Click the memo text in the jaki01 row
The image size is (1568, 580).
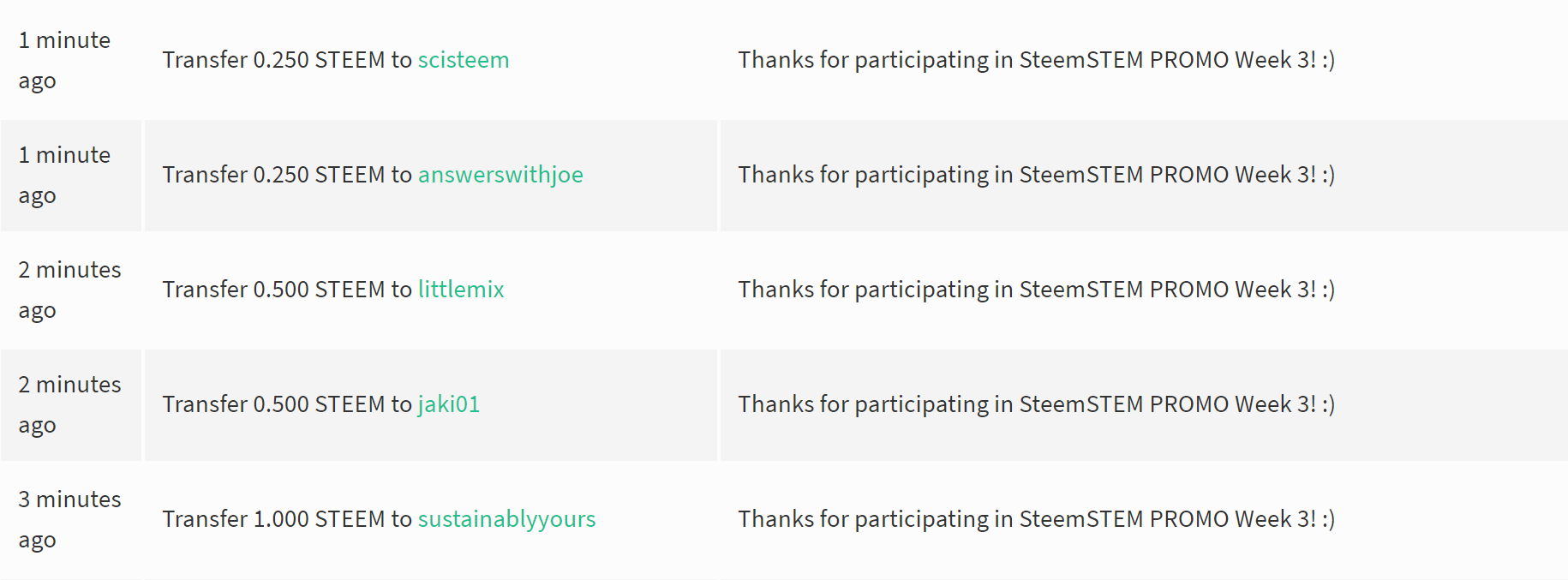(1036, 404)
